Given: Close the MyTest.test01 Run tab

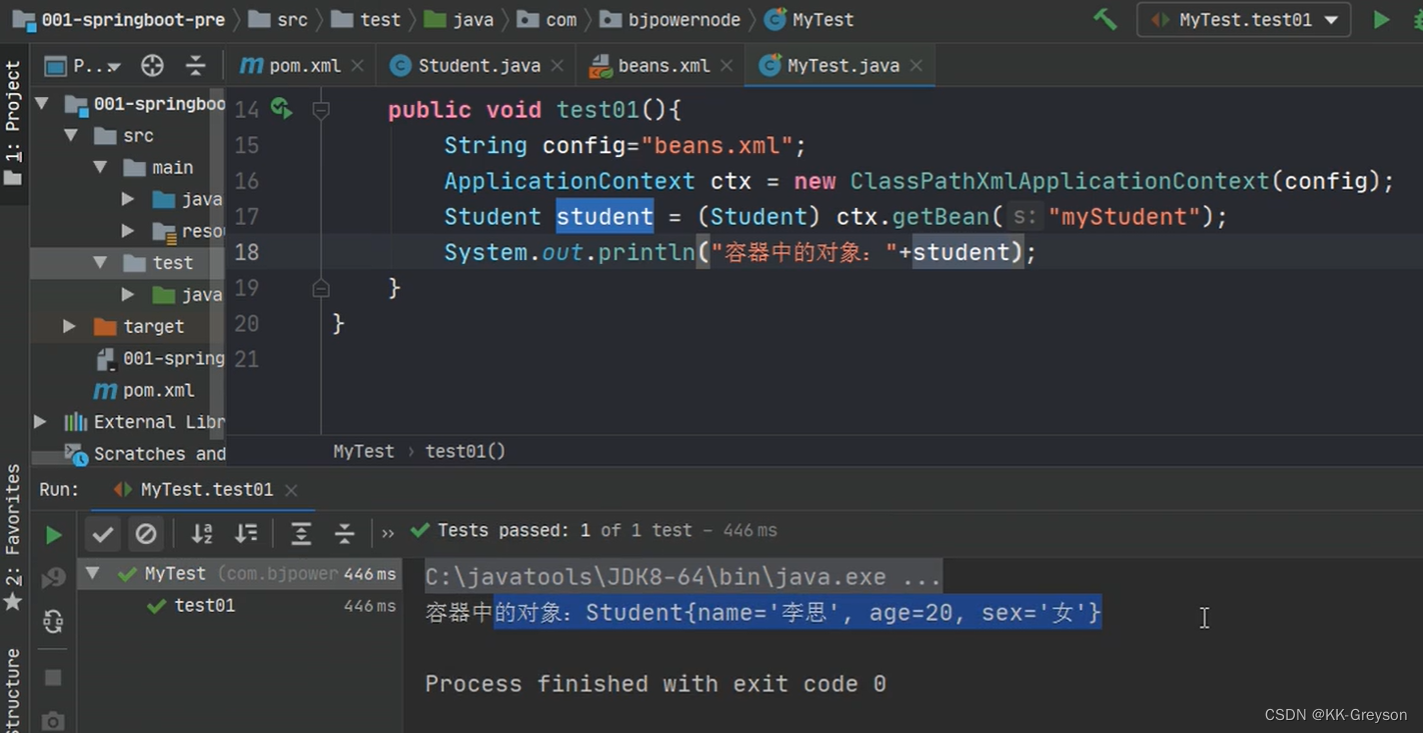Looking at the screenshot, I should (291, 490).
